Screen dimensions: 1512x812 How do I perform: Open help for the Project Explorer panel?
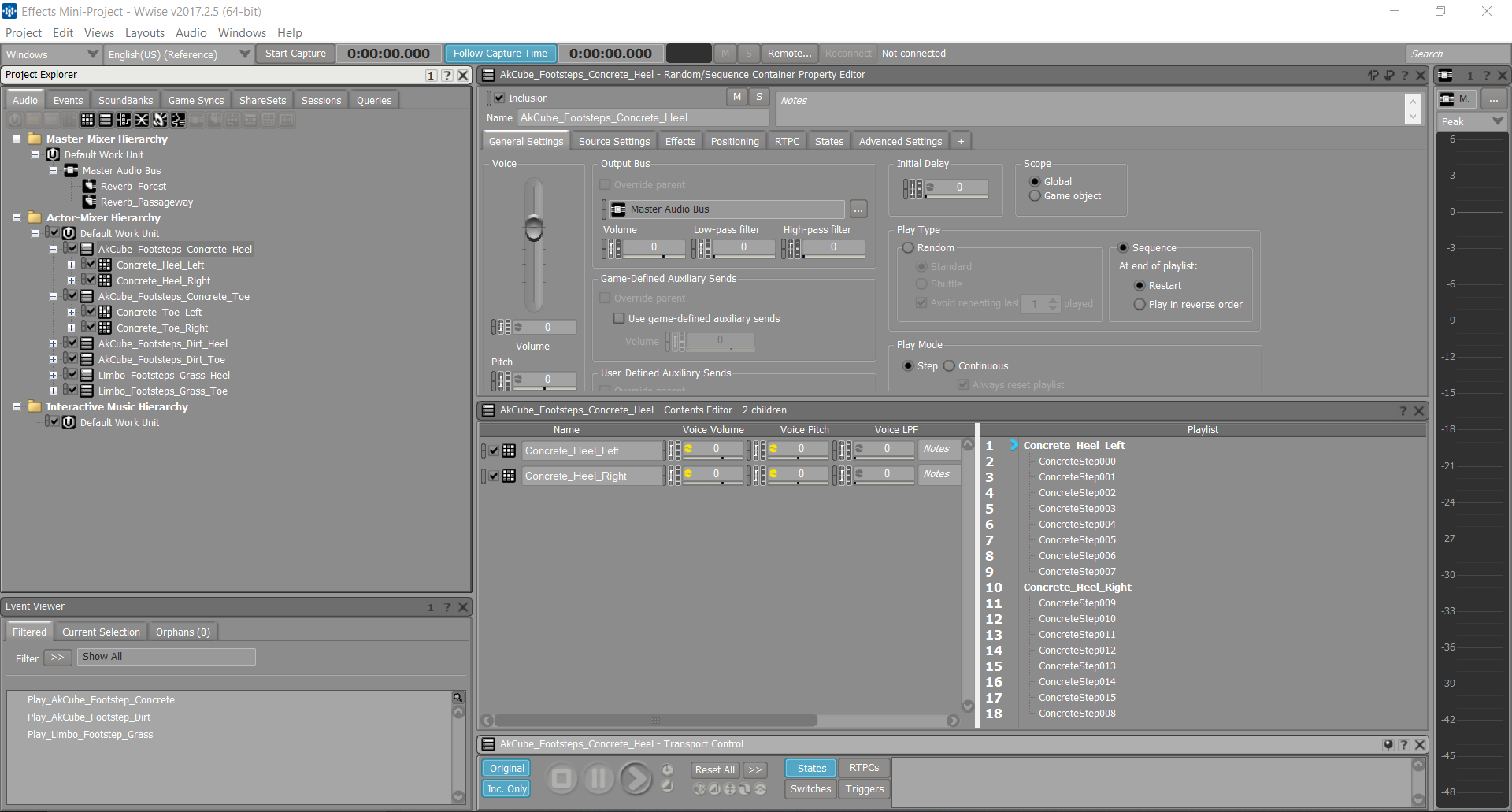(x=447, y=76)
